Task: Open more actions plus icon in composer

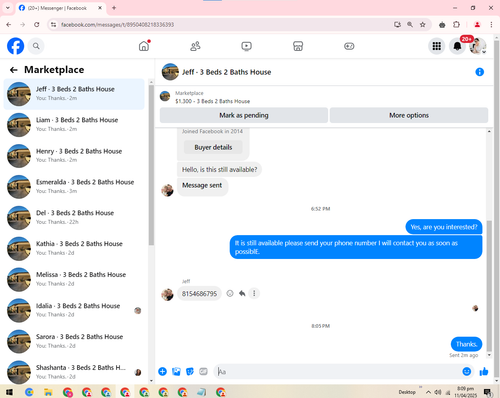Action: point(162,371)
